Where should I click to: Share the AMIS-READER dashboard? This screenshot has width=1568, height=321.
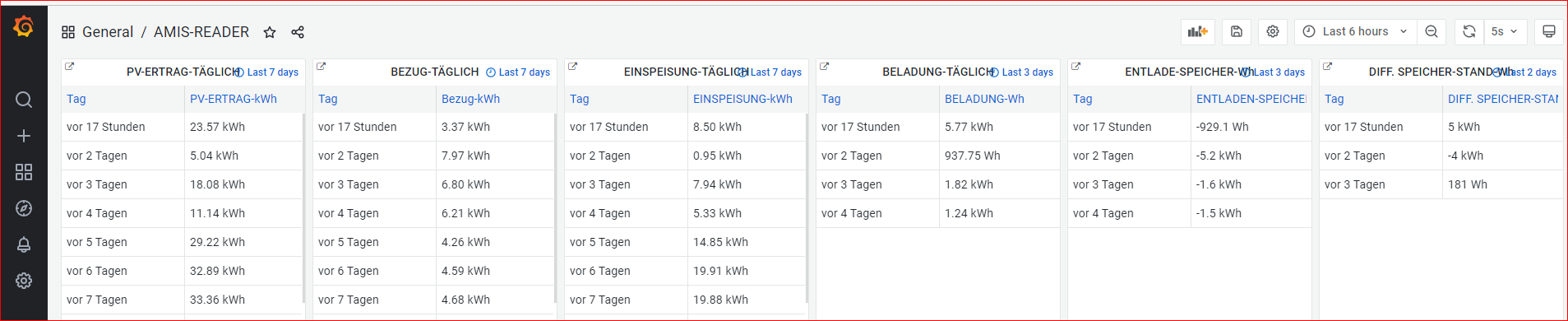pos(298,32)
